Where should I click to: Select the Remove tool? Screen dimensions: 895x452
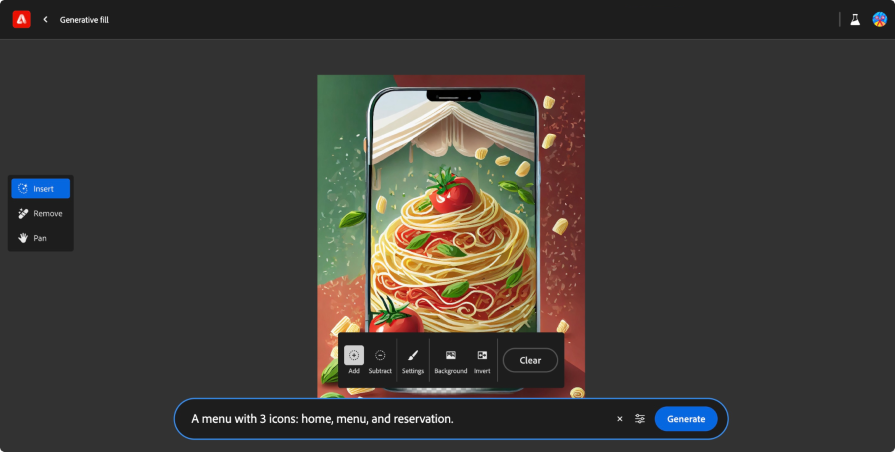click(40, 213)
